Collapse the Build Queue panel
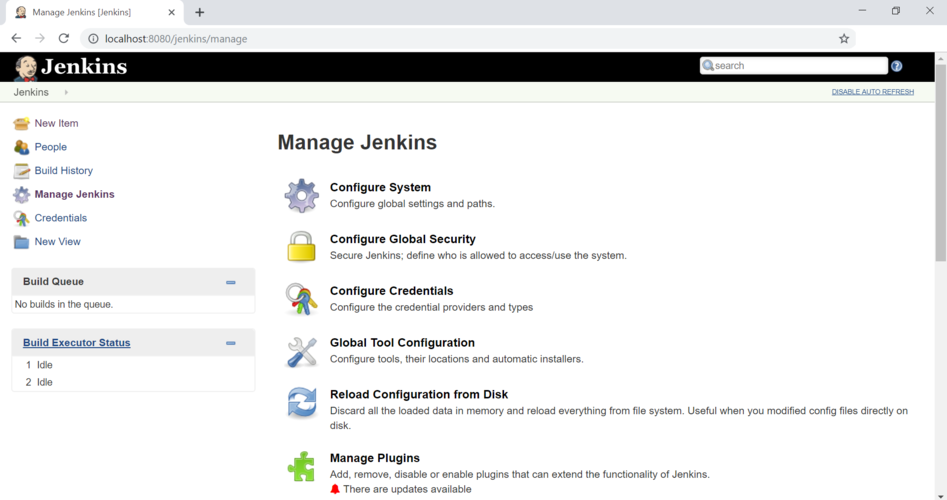947x500 pixels. (231, 283)
